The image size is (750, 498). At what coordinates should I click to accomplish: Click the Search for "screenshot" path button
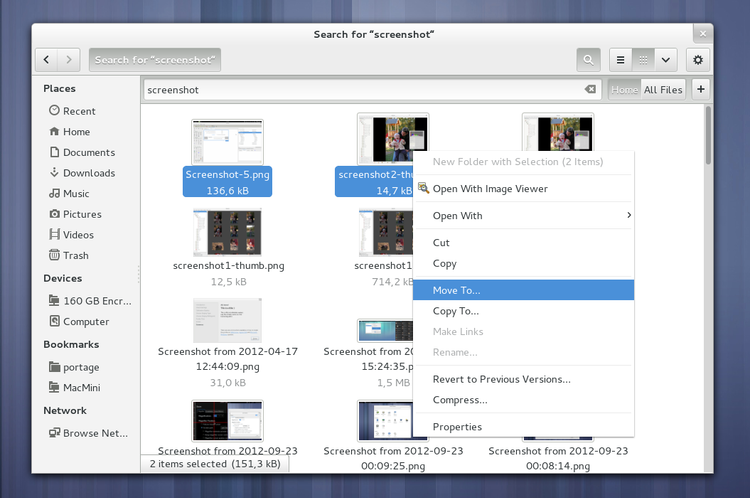pyautogui.click(x=155, y=60)
